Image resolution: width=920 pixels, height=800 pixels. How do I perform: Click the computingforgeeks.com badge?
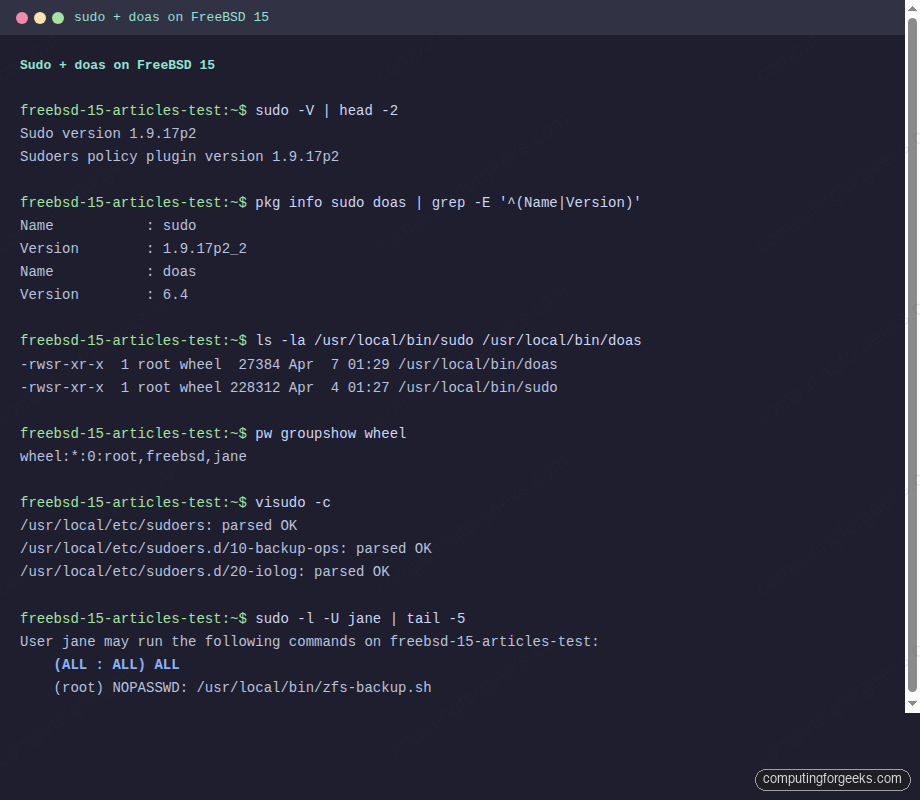click(x=832, y=779)
